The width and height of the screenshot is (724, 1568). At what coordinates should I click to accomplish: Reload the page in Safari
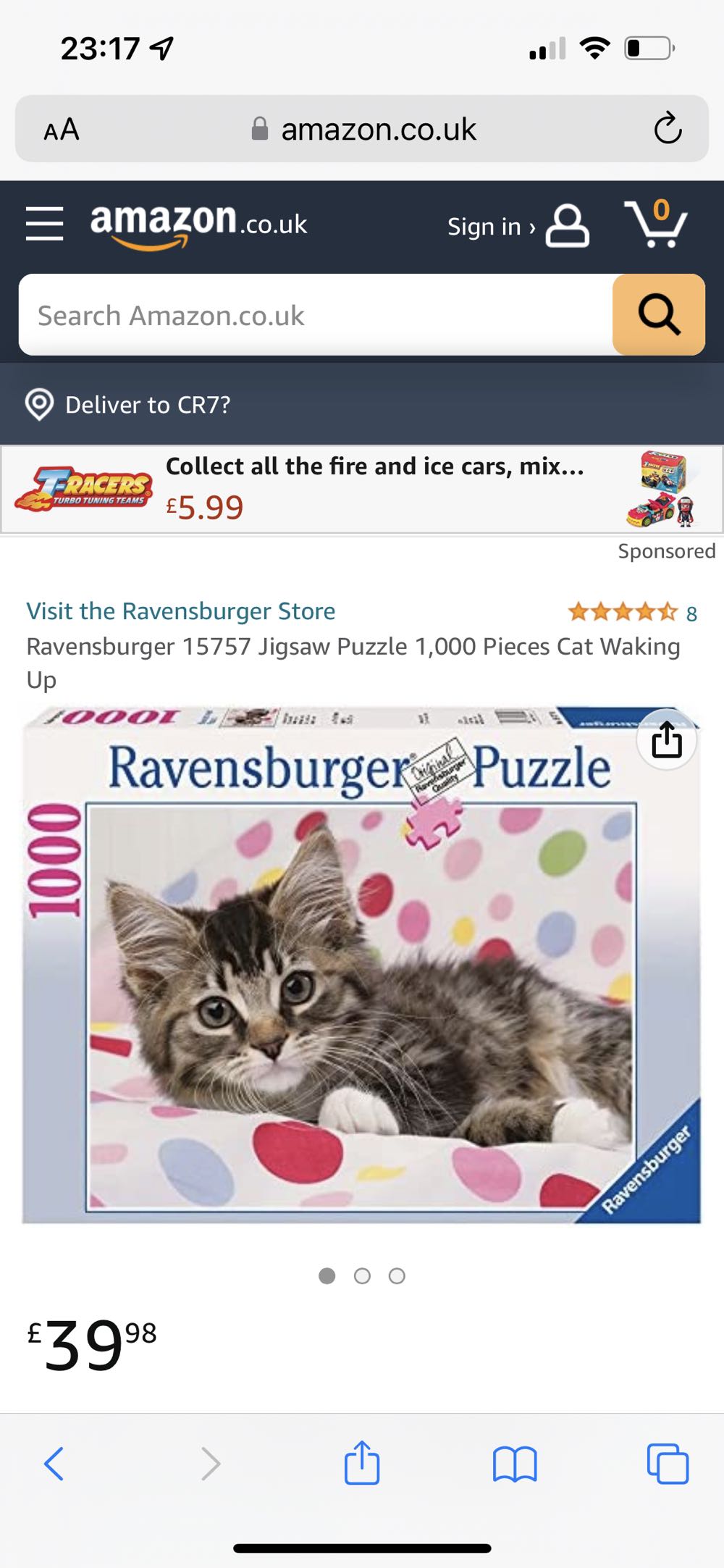[x=668, y=129]
